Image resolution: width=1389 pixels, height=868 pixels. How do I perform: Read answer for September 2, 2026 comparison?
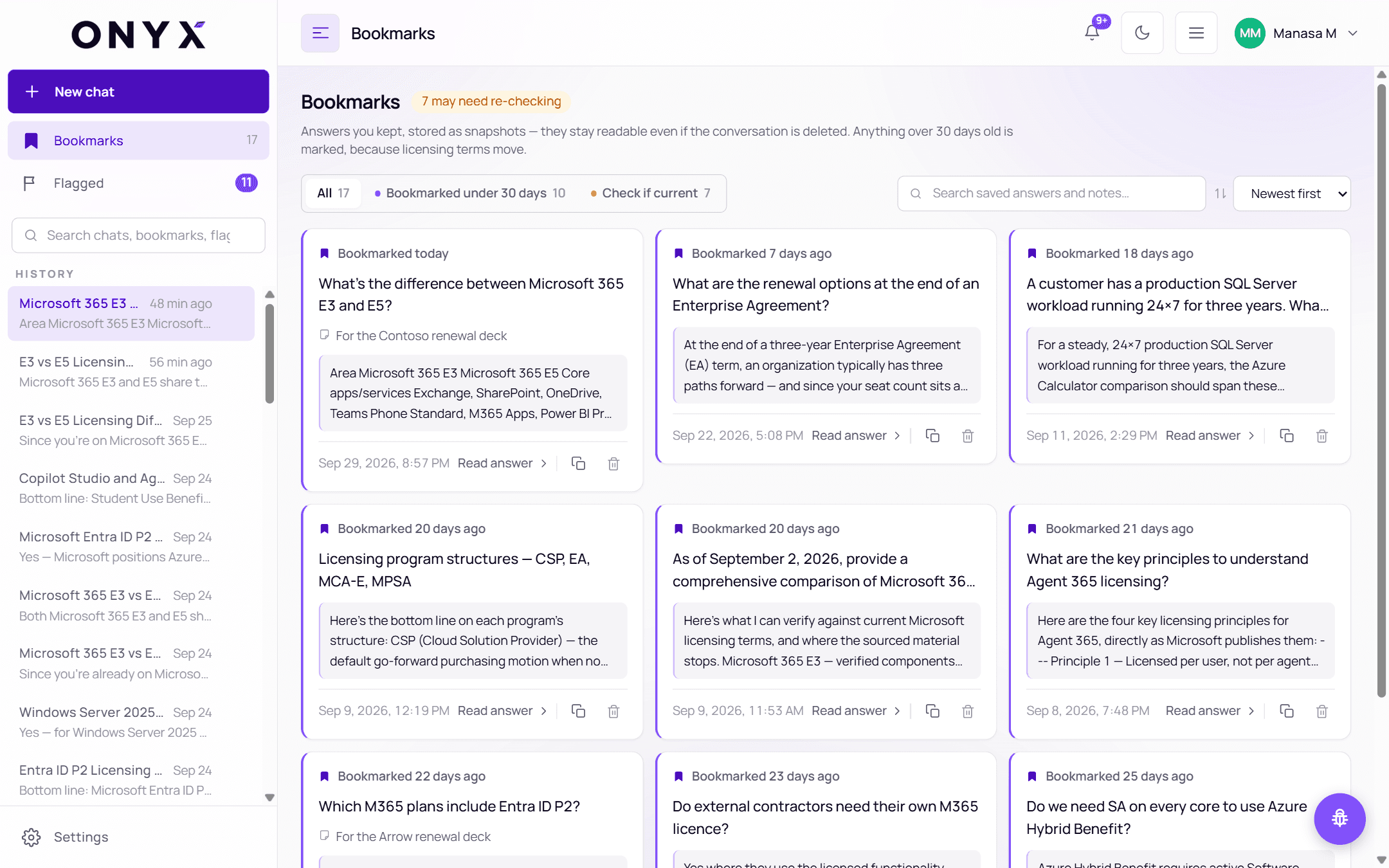[856, 711]
